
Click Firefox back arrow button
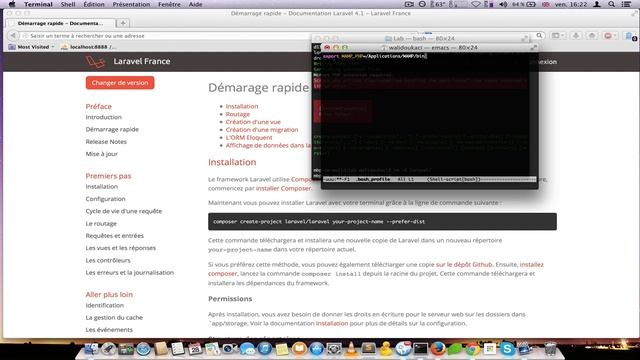pyautogui.click(x=13, y=36)
